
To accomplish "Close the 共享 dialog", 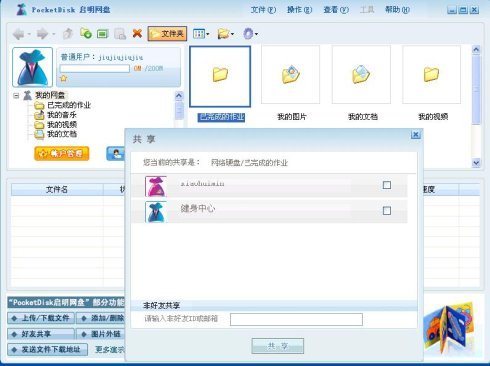I will [416, 135].
